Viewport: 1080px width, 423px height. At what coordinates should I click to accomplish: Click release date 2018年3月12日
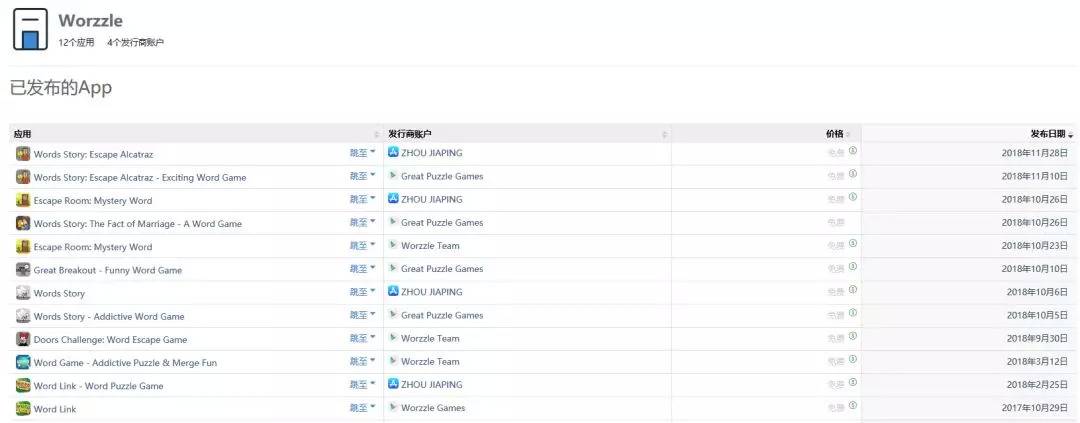pos(1037,362)
